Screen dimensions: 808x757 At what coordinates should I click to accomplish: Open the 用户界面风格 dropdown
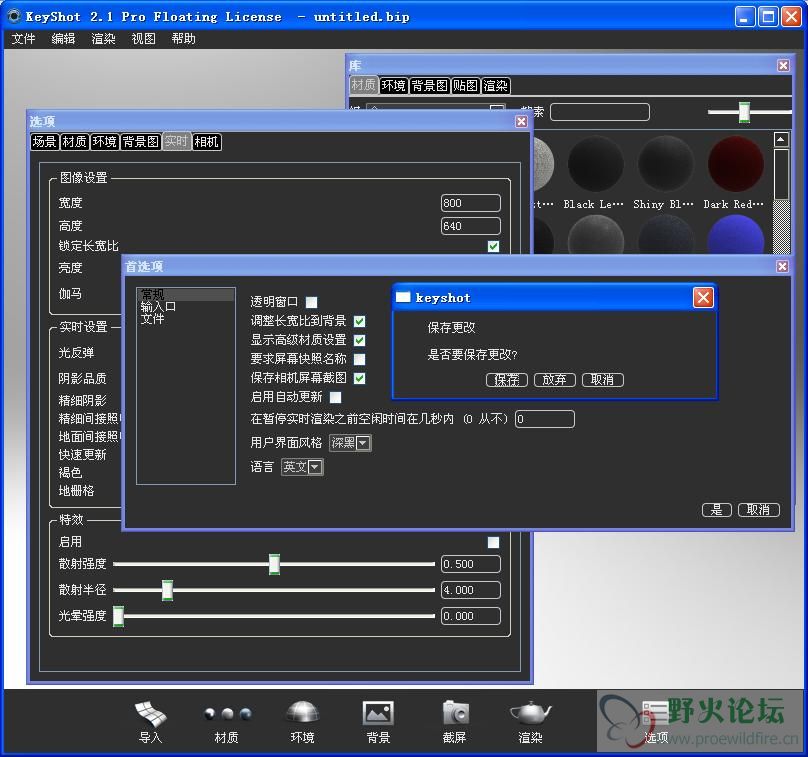point(350,443)
